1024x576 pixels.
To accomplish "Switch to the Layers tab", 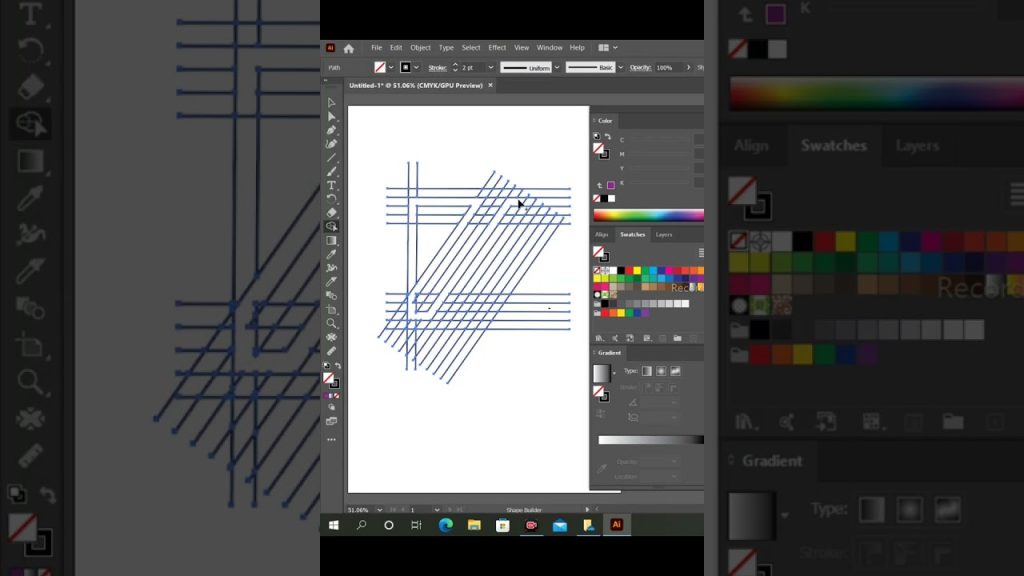I will click(663, 234).
